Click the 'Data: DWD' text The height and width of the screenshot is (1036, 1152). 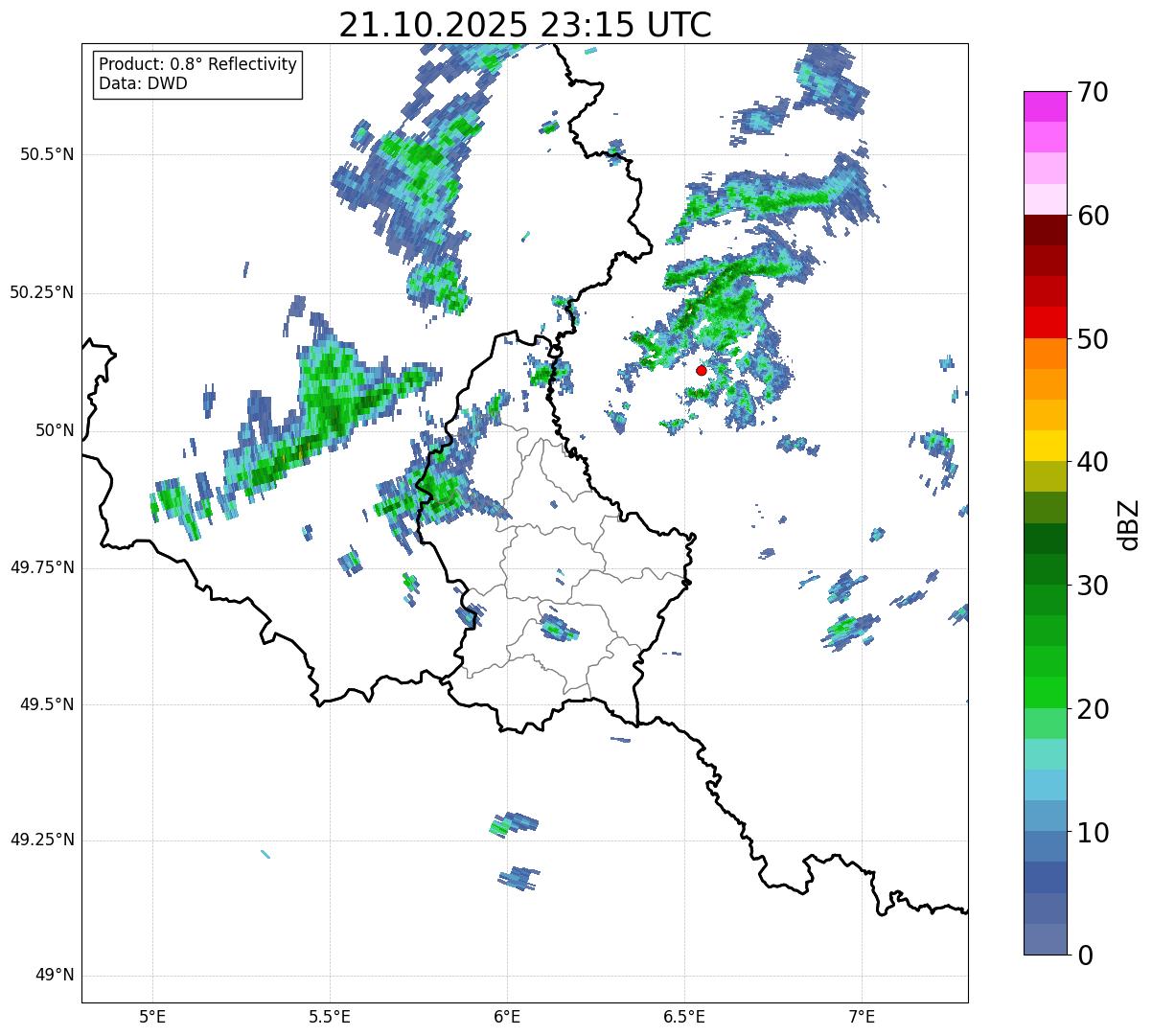click(144, 83)
